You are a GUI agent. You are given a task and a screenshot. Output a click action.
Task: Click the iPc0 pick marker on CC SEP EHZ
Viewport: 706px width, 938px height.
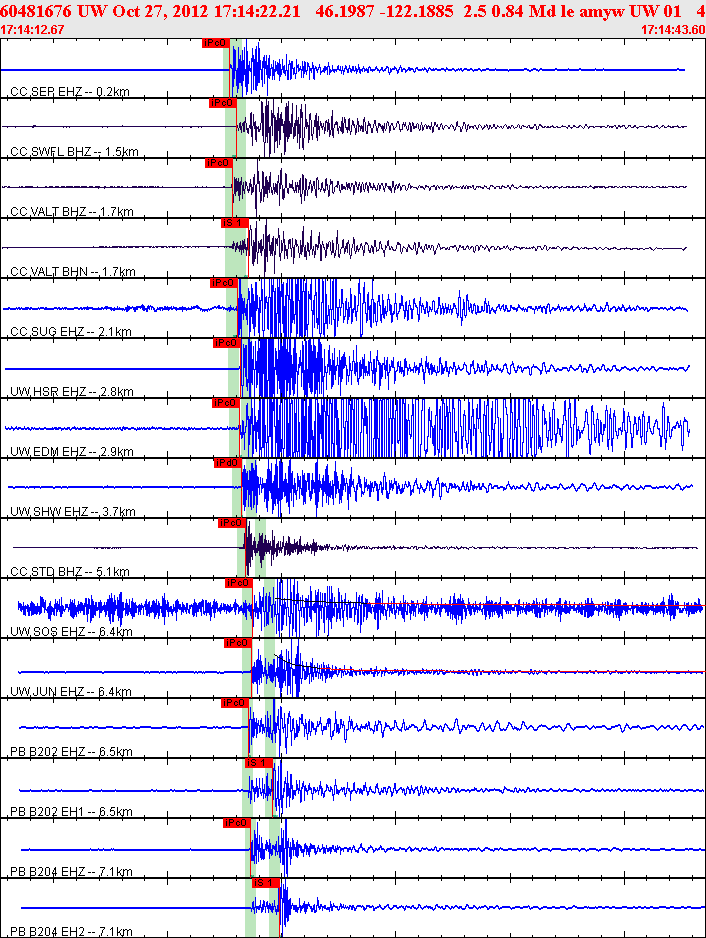216,43
